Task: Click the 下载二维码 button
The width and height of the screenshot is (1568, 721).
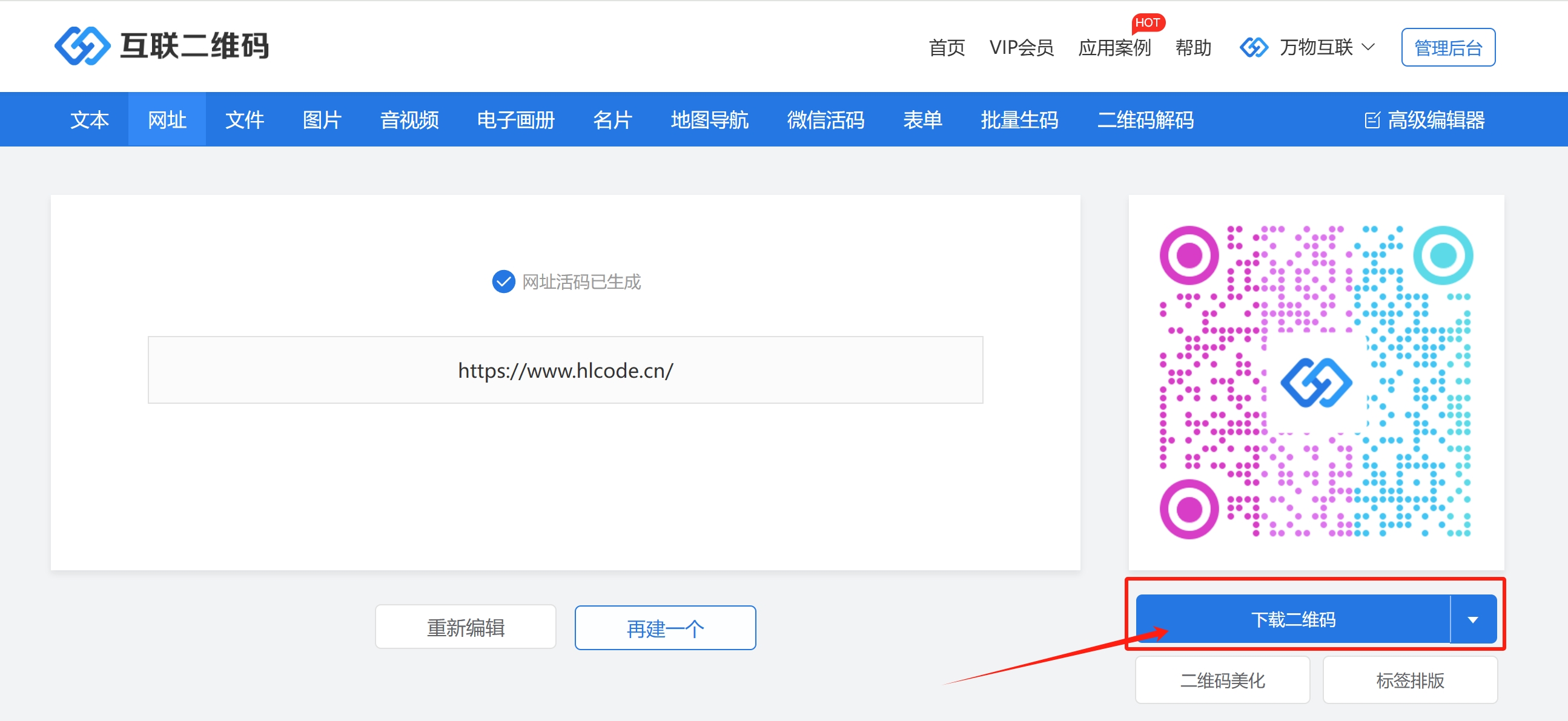Action: pyautogui.click(x=1293, y=620)
